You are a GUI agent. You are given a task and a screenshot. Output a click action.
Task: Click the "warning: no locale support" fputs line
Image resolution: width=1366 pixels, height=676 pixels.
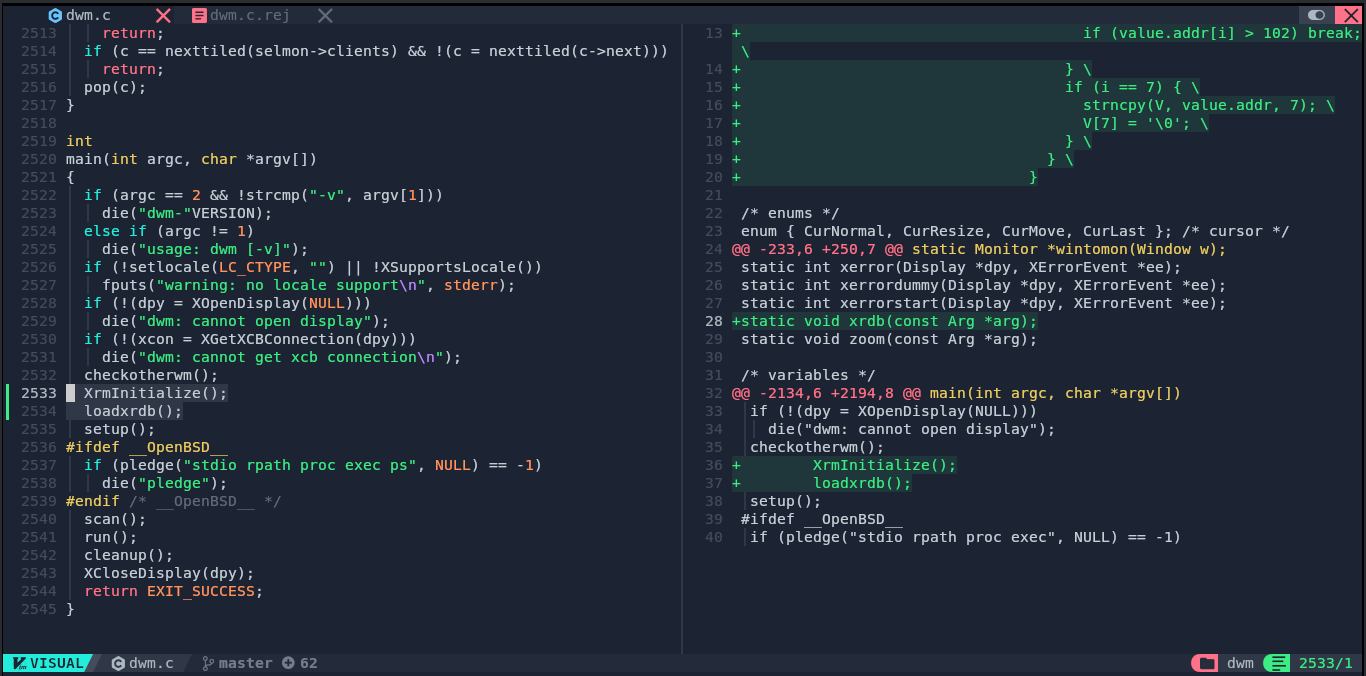point(308,285)
